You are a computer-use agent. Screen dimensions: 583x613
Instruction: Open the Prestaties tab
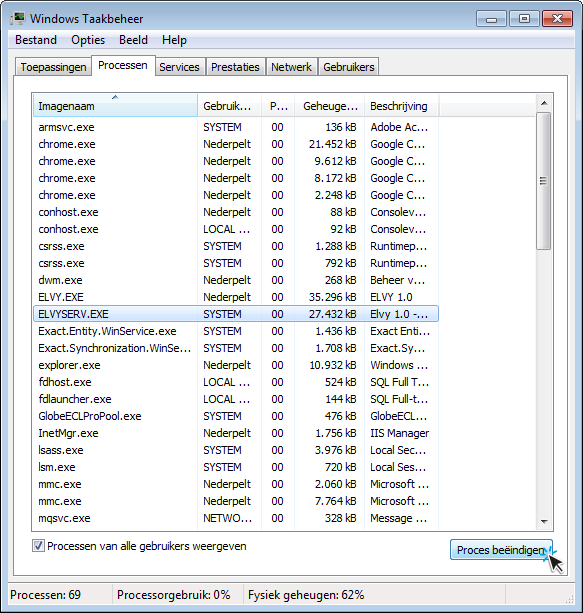click(235, 67)
